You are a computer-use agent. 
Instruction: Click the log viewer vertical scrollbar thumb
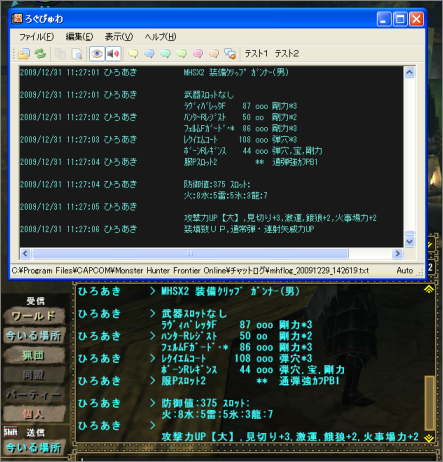tap(409, 233)
